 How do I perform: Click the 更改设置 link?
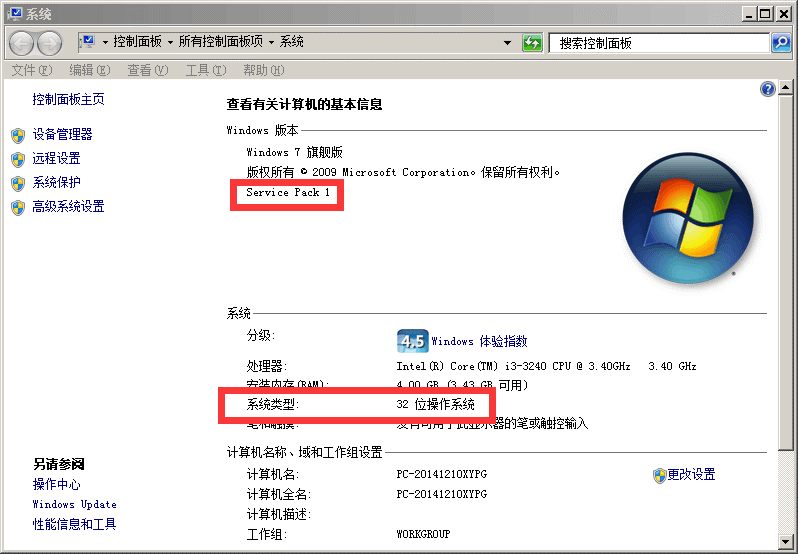click(x=692, y=475)
